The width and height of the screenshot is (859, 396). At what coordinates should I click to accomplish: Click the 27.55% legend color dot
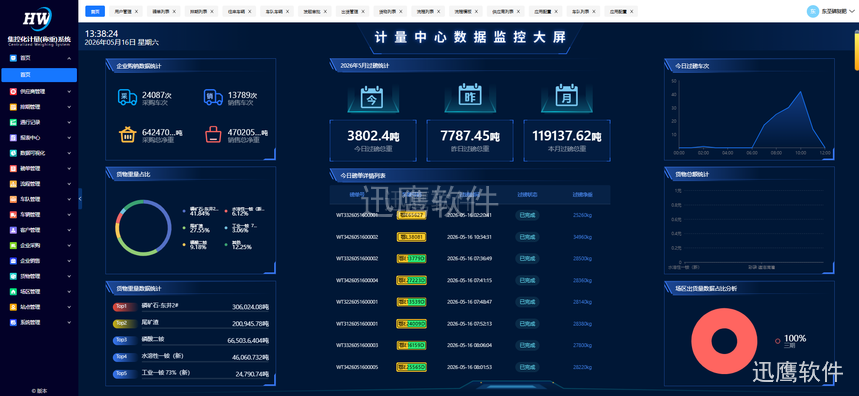click(184, 227)
